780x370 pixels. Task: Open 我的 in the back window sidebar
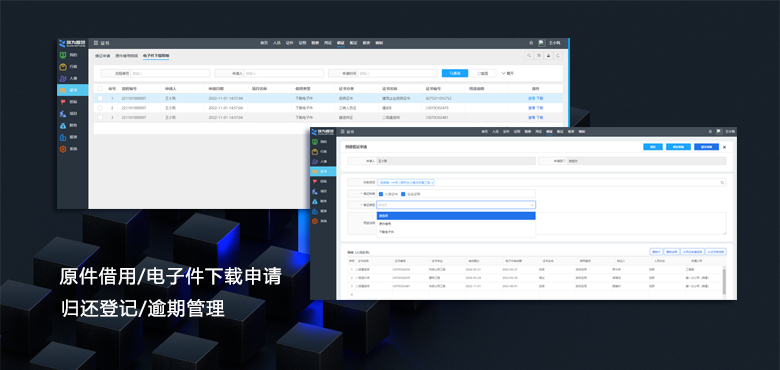point(73,55)
